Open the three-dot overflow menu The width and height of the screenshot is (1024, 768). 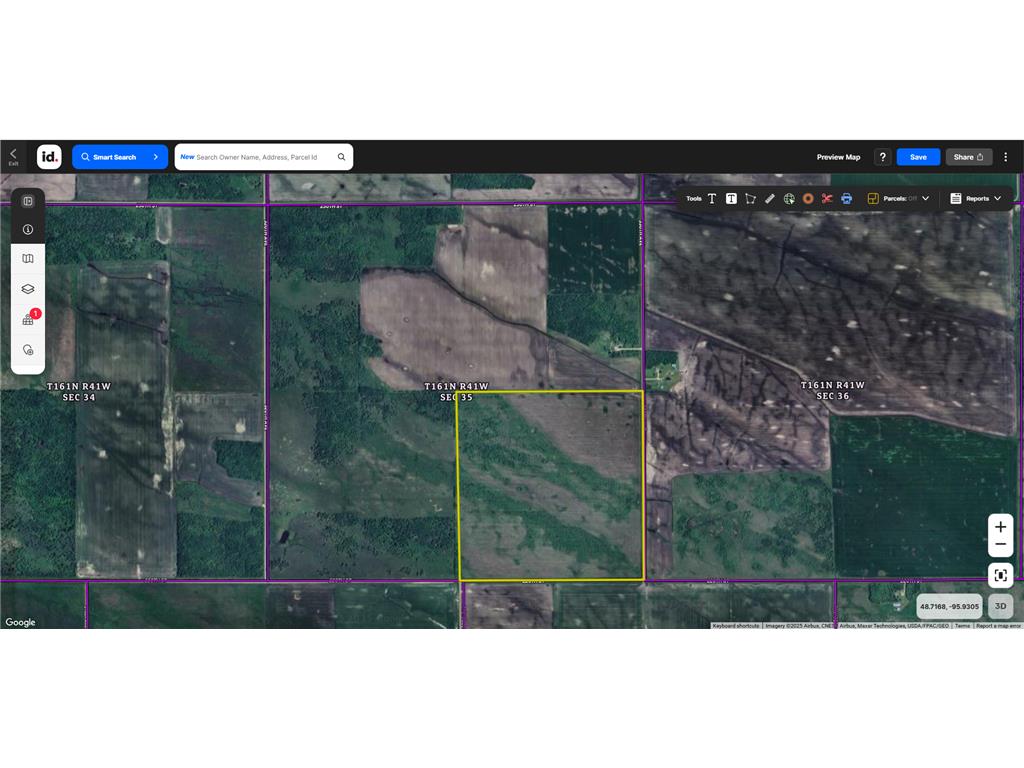pos(1006,157)
